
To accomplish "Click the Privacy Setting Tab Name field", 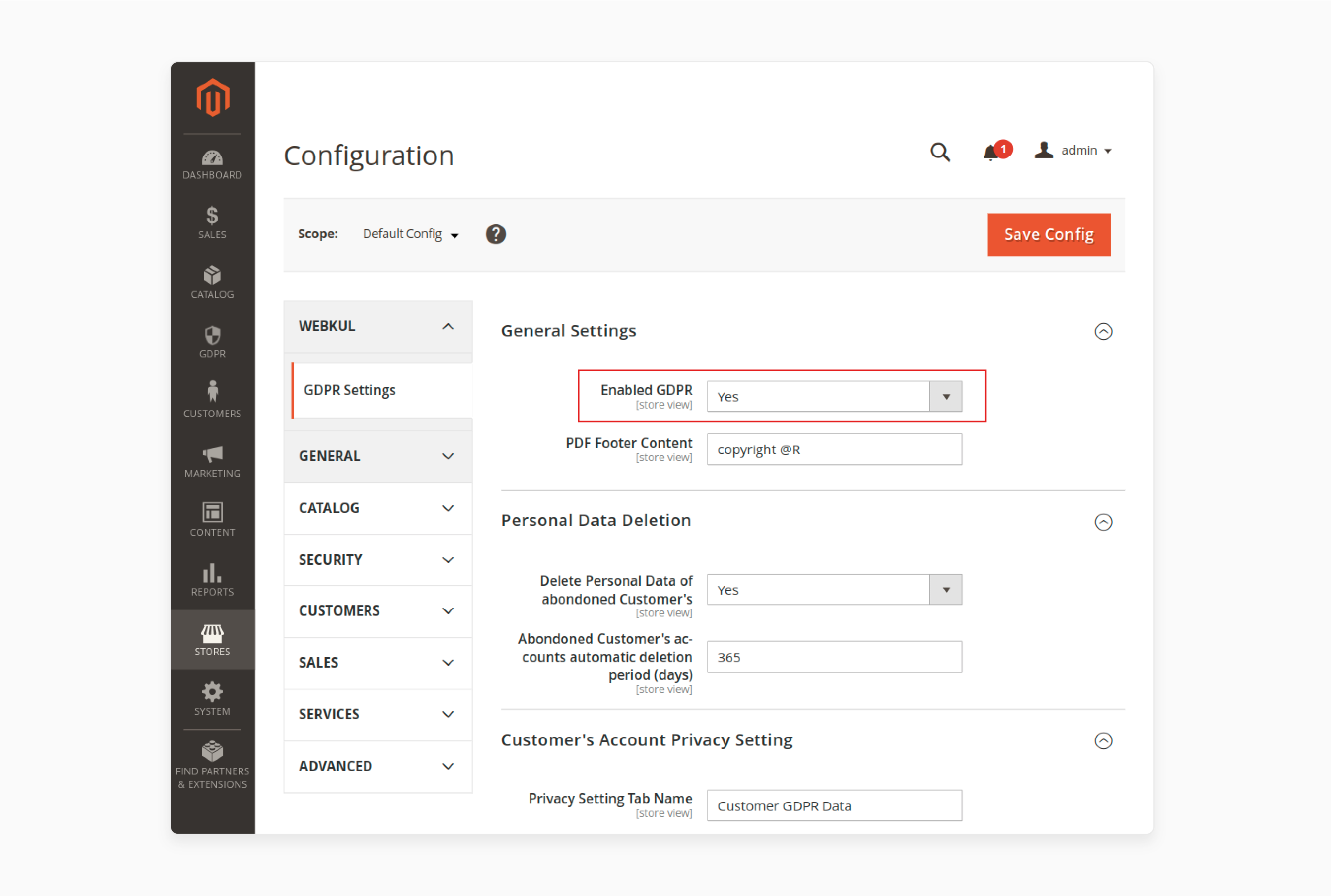I will coord(834,806).
